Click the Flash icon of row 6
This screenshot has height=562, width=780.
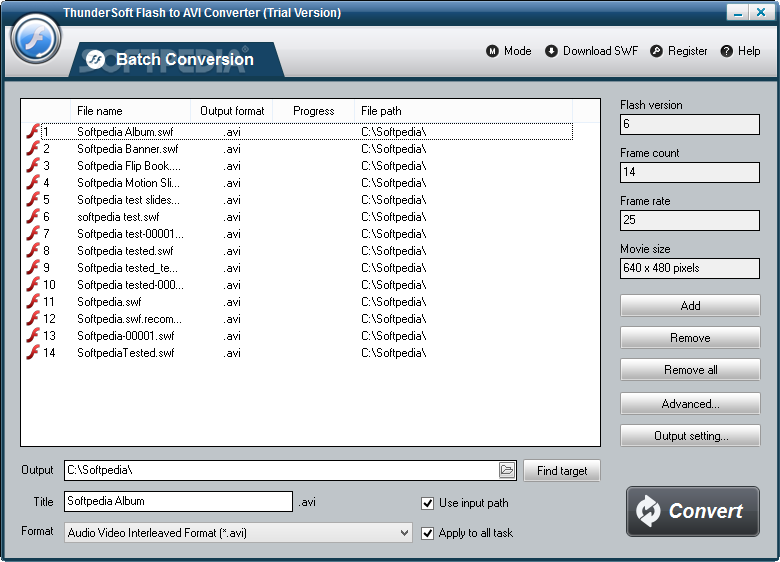[33, 216]
